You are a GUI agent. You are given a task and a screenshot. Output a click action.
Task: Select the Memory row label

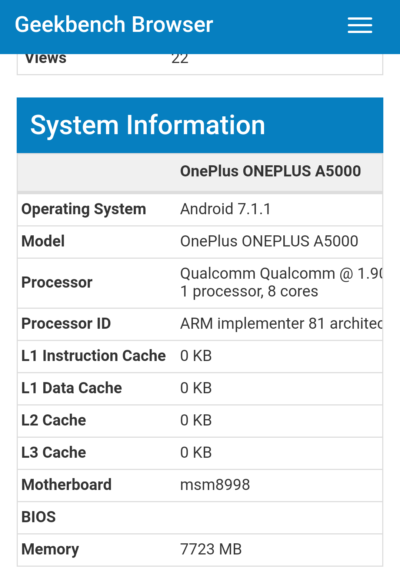[x=50, y=550]
